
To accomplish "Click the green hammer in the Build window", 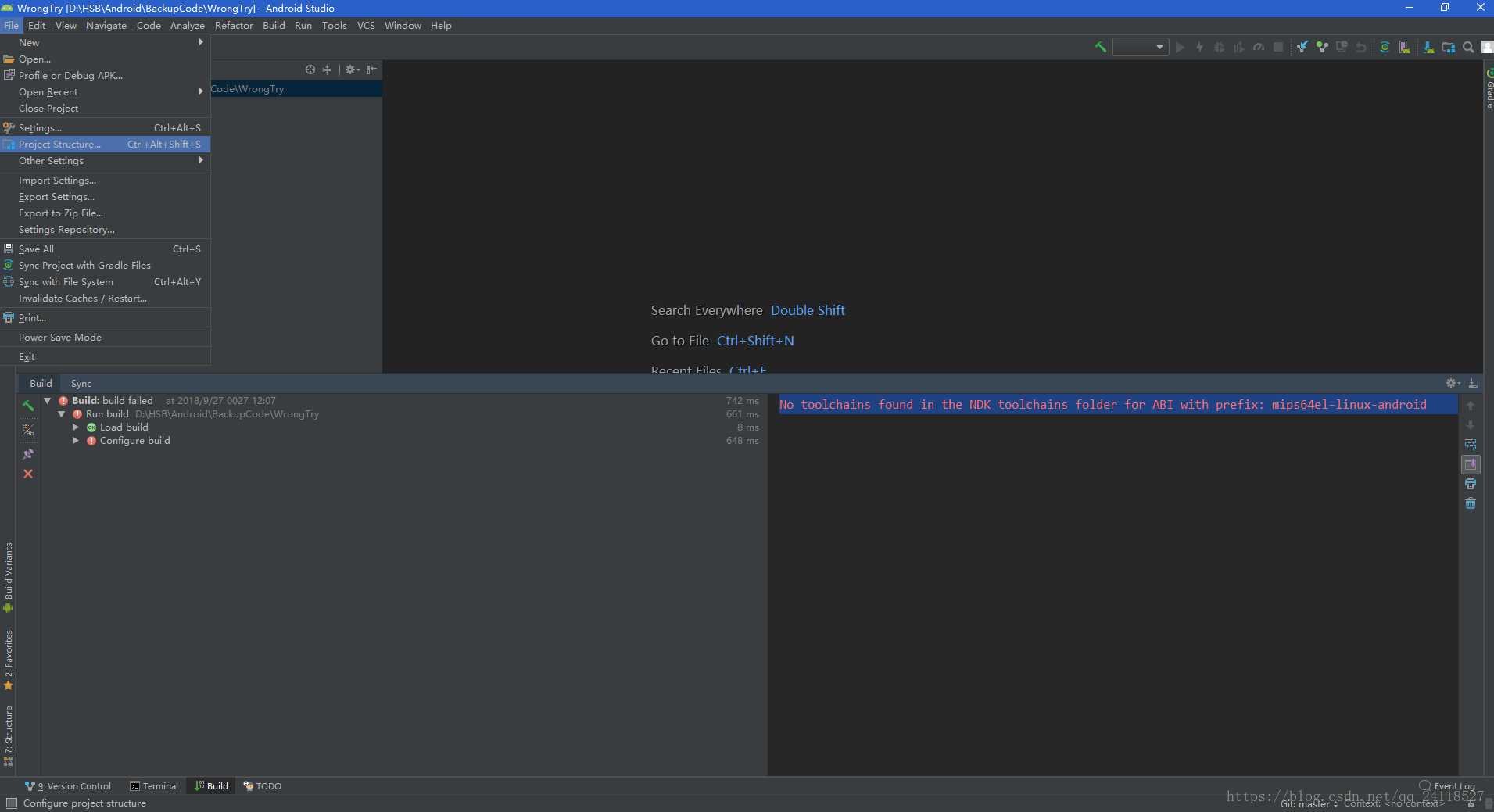I will tap(28, 406).
